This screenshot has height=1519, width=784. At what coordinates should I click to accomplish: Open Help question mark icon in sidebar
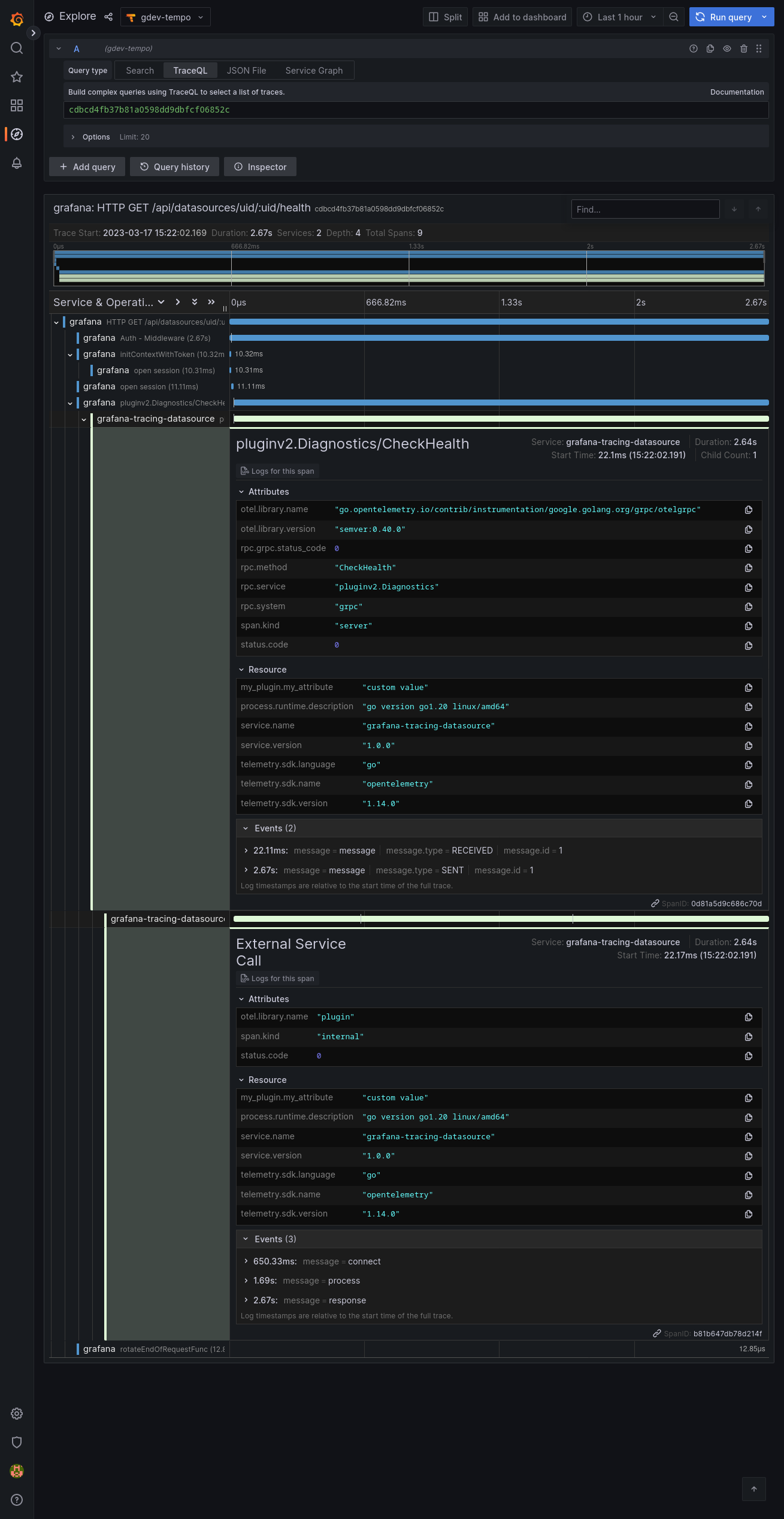point(17,1500)
